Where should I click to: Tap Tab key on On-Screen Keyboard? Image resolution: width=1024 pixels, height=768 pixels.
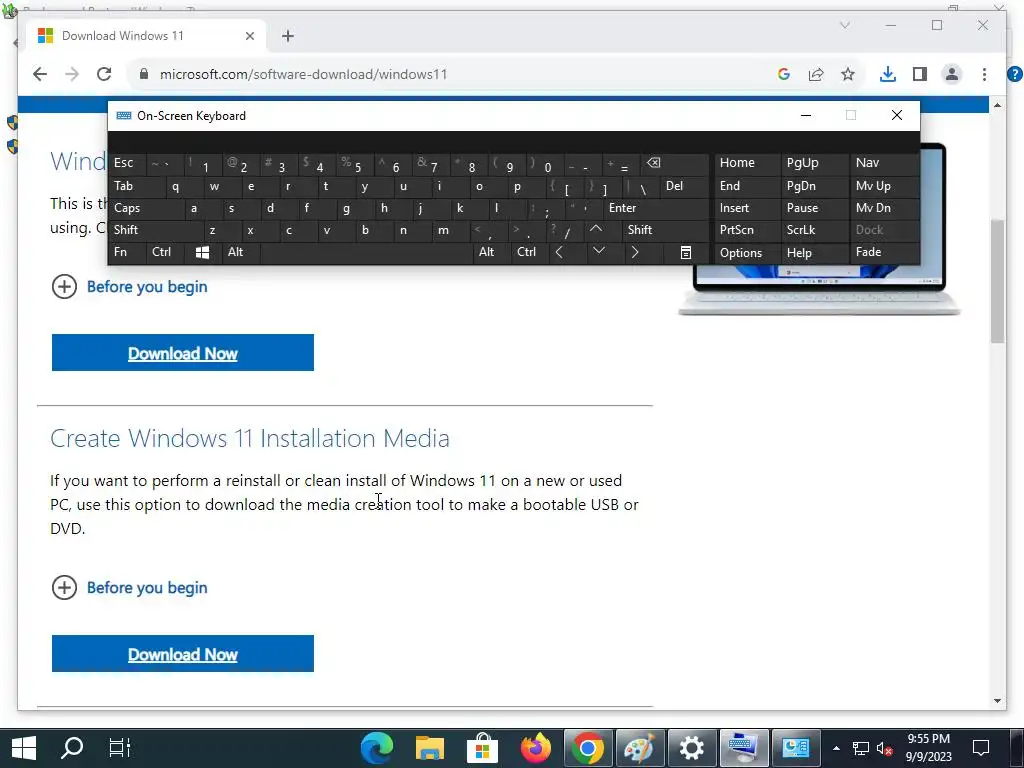pos(137,186)
